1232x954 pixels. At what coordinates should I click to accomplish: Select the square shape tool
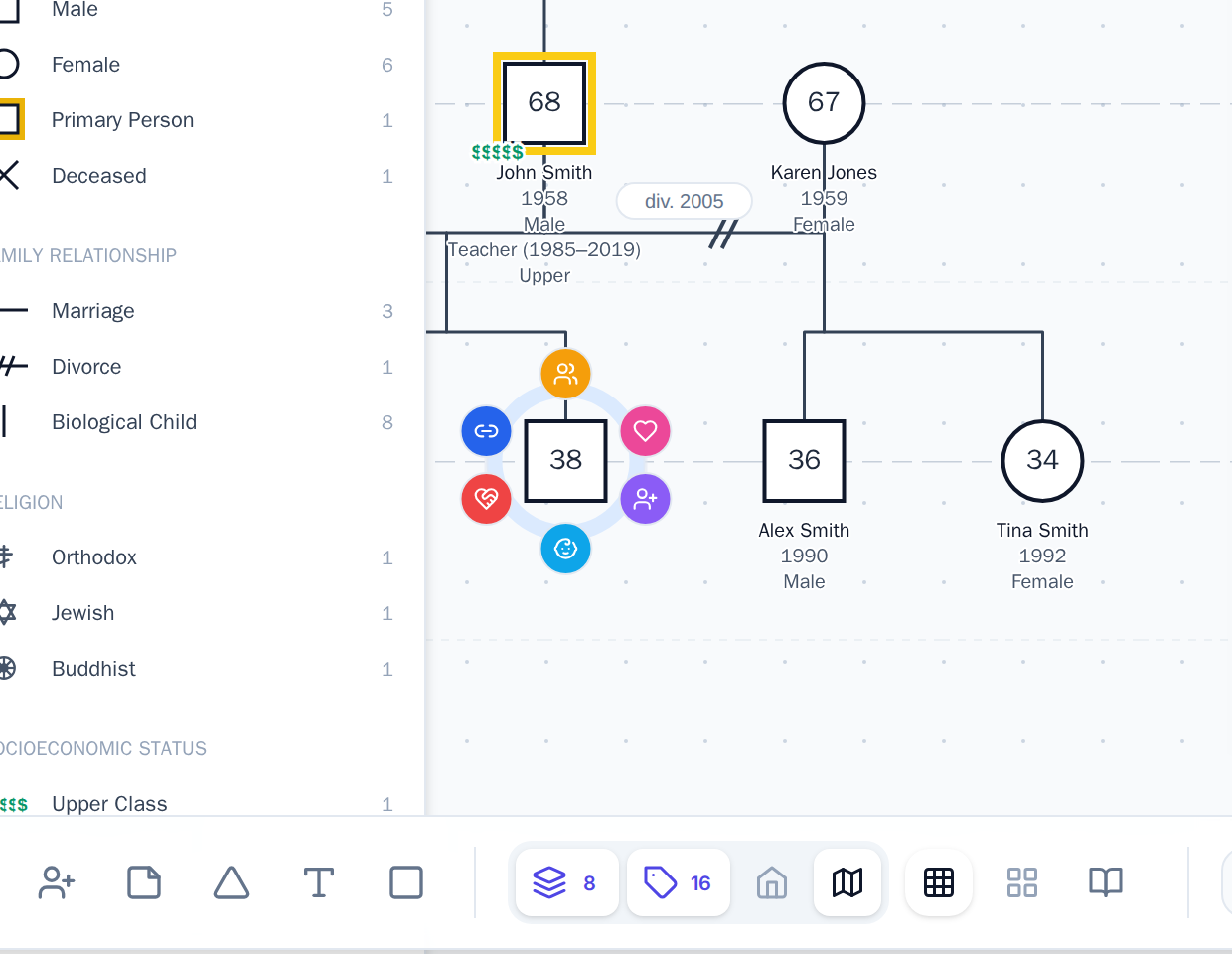click(406, 882)
